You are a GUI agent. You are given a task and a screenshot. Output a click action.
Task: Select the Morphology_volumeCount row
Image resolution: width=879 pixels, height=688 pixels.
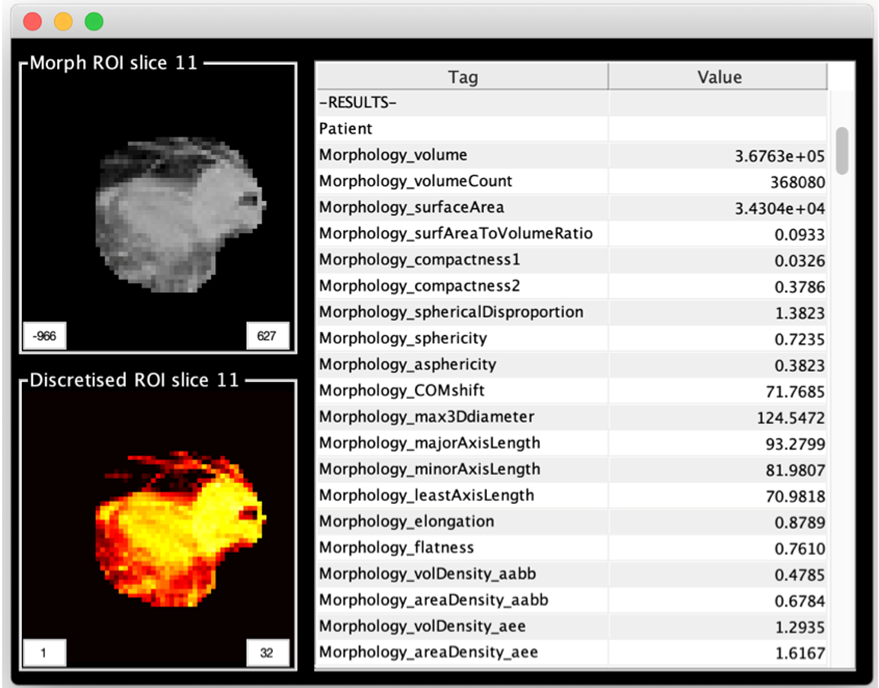click(x=572, y=181)
